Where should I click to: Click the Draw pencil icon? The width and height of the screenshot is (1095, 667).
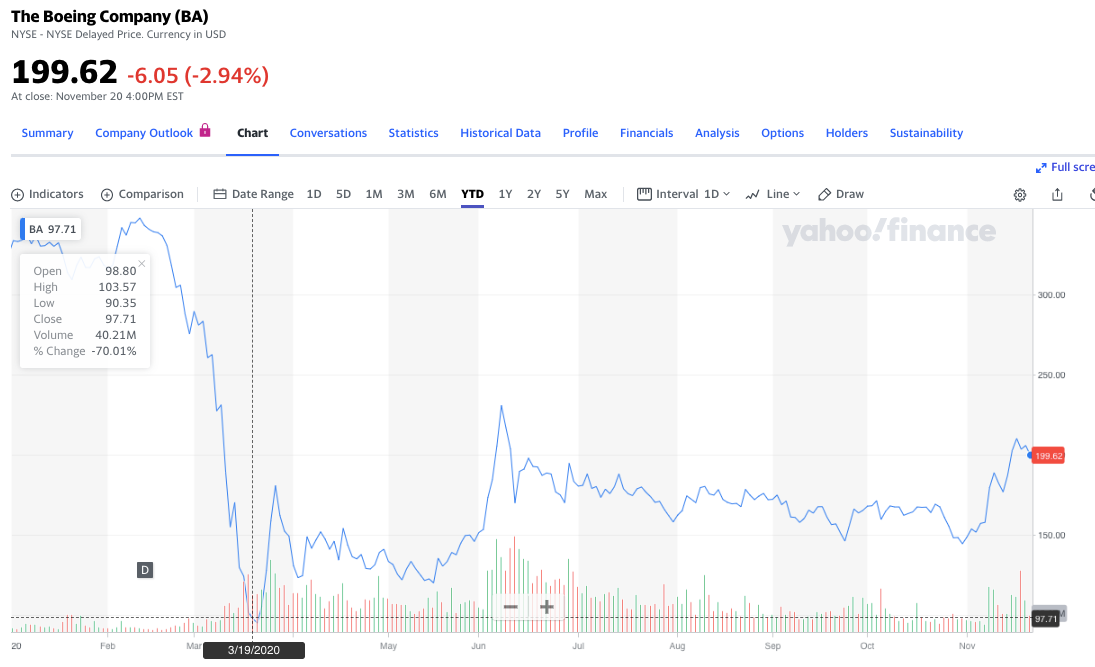click(x=824, y=194)
